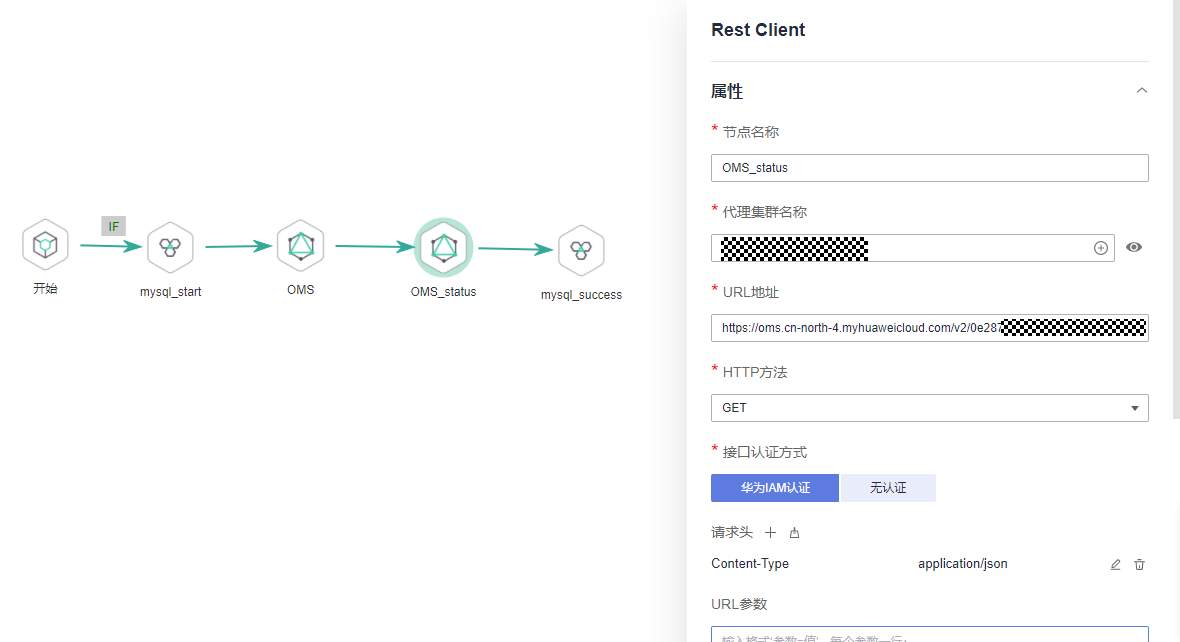Image resolution: width=1180 pixels, height=642 pixels.
Task: Select the OMS Rest Client node
Action: click(300, 246)
